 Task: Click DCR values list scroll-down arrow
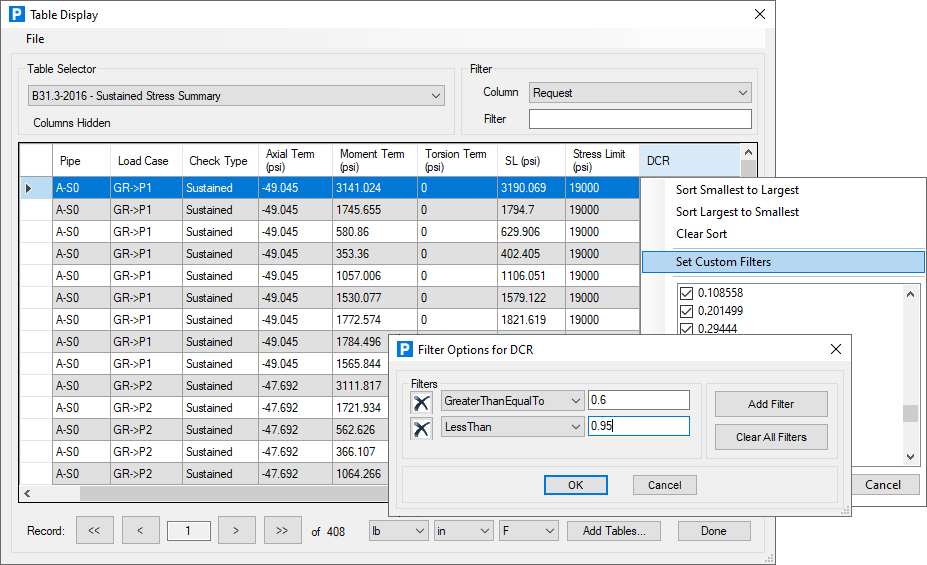coord(910,456)
